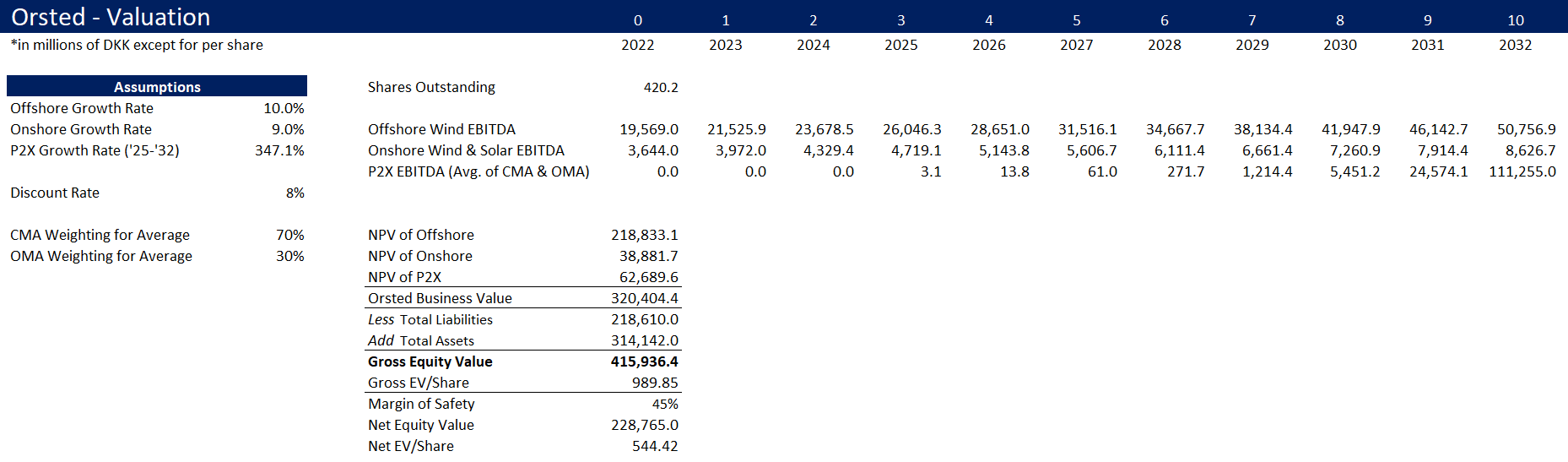This screenshot has width=1568, height=462.
Task: Select Margin of Safety 45% cell
Action: pyautogui.click(x=665, y=404)
